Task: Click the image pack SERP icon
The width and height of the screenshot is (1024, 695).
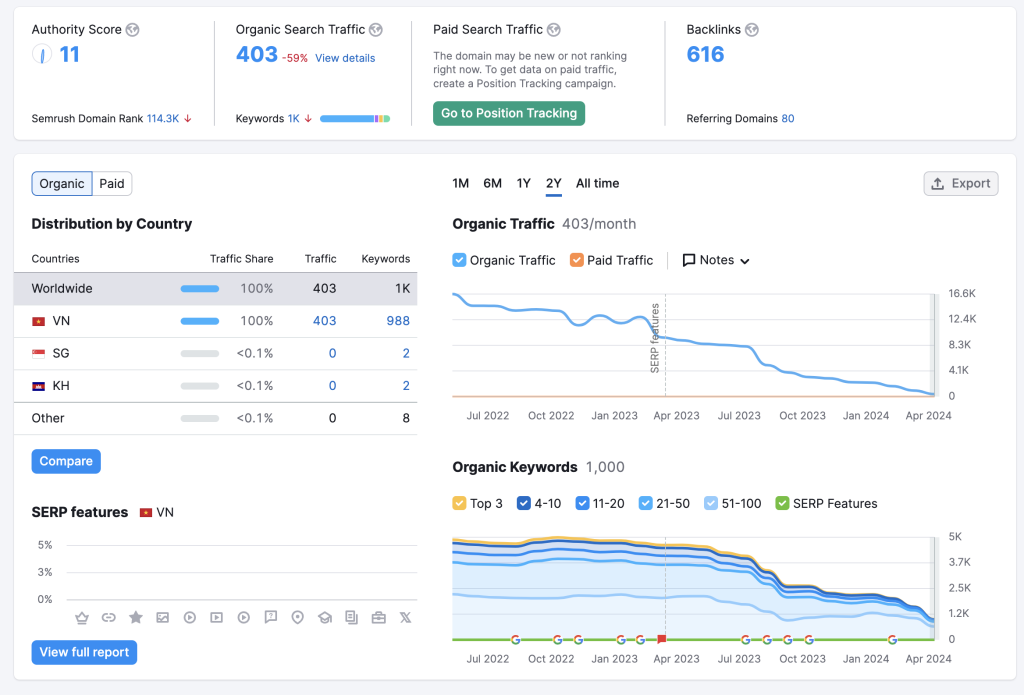Action: click(x=163, y=618)
